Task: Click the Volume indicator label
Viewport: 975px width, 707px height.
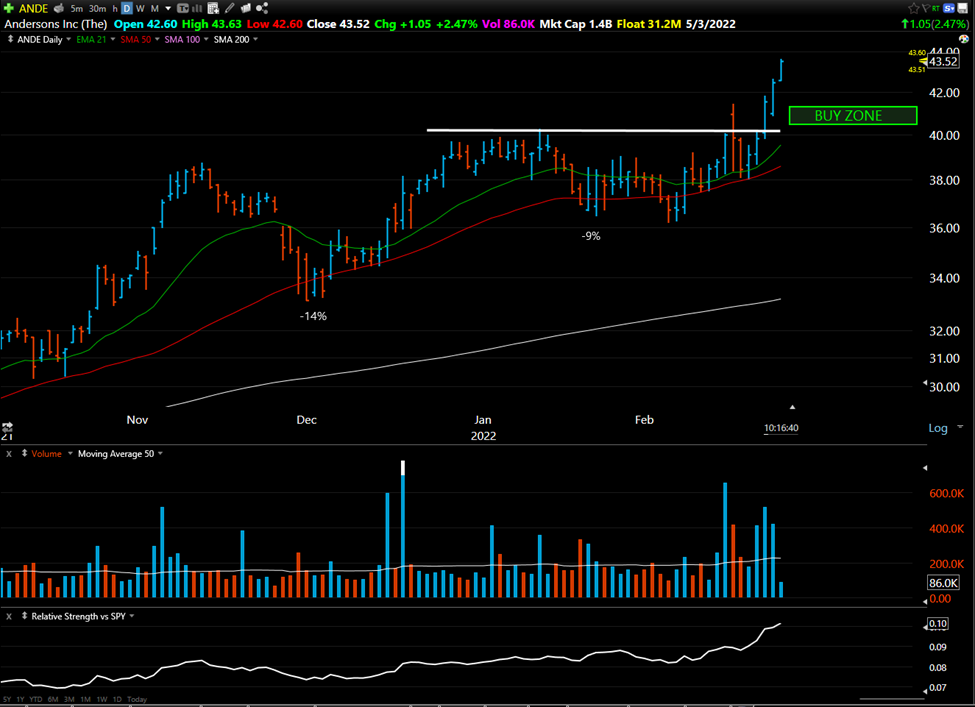Action: tap(47, 454)
